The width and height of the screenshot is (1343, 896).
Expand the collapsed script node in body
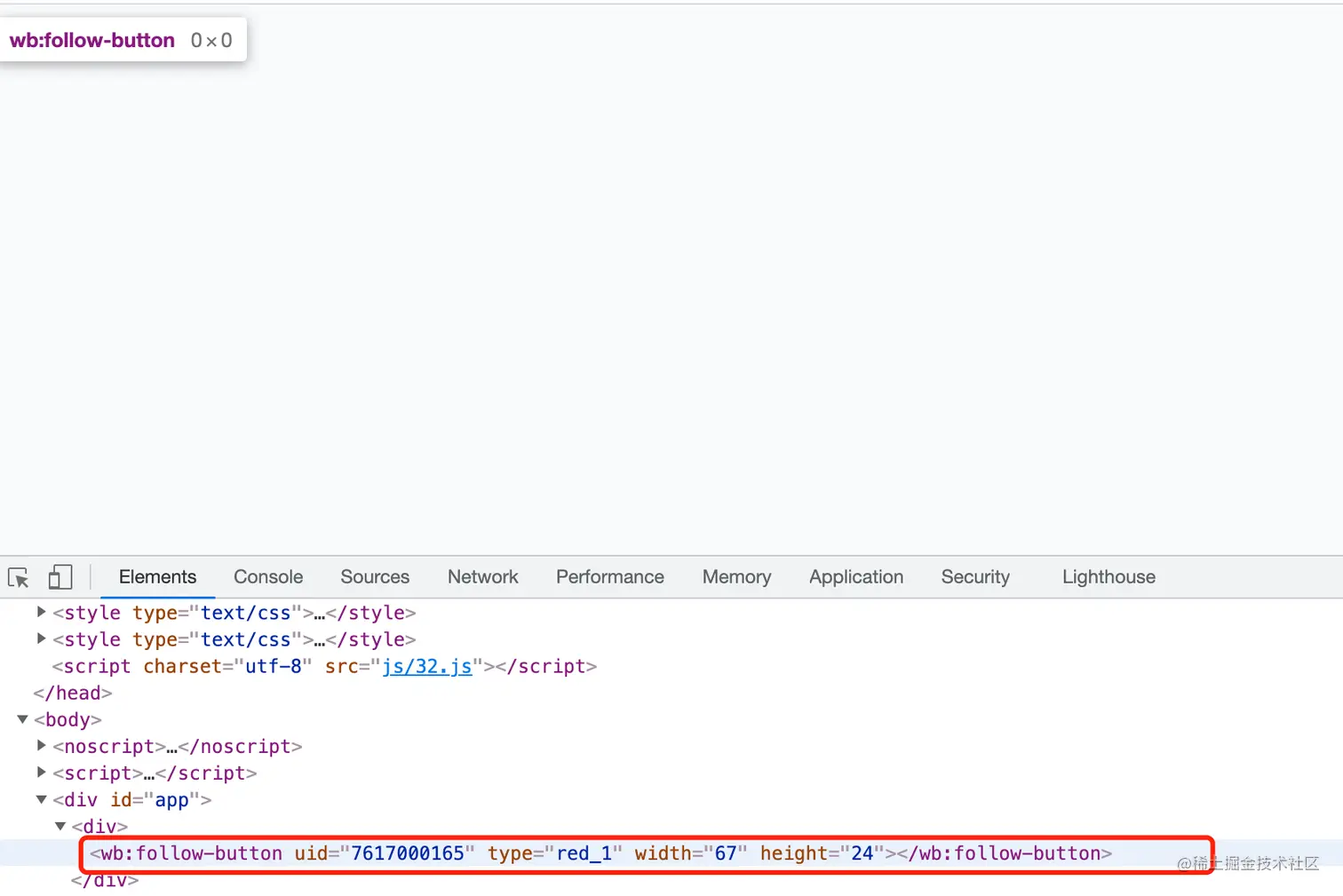click(41, 773)
